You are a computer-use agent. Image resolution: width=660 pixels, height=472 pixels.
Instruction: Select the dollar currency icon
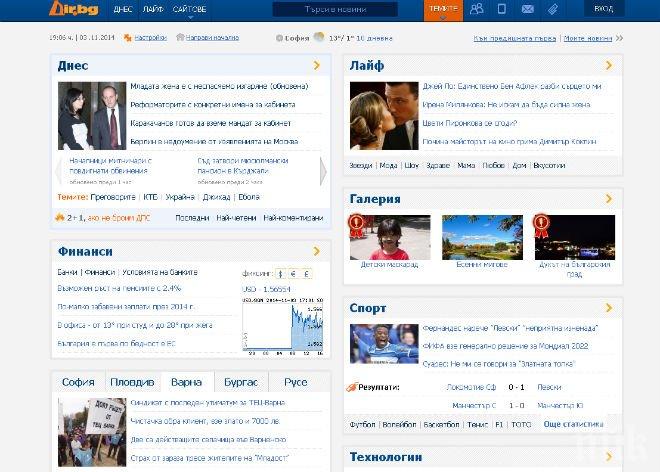pos(280,274)
